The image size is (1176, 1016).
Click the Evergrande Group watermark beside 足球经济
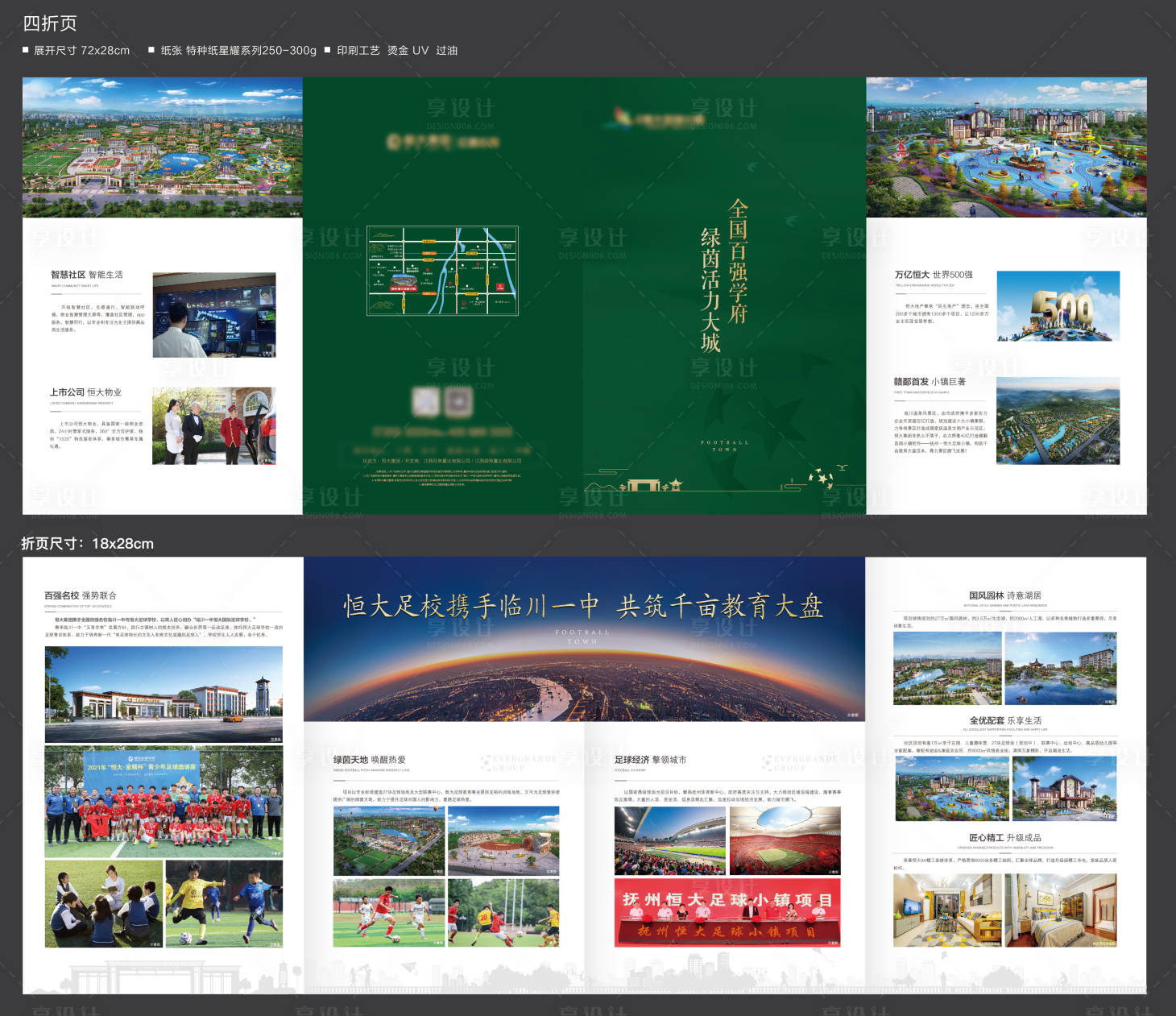coord(801,762)
